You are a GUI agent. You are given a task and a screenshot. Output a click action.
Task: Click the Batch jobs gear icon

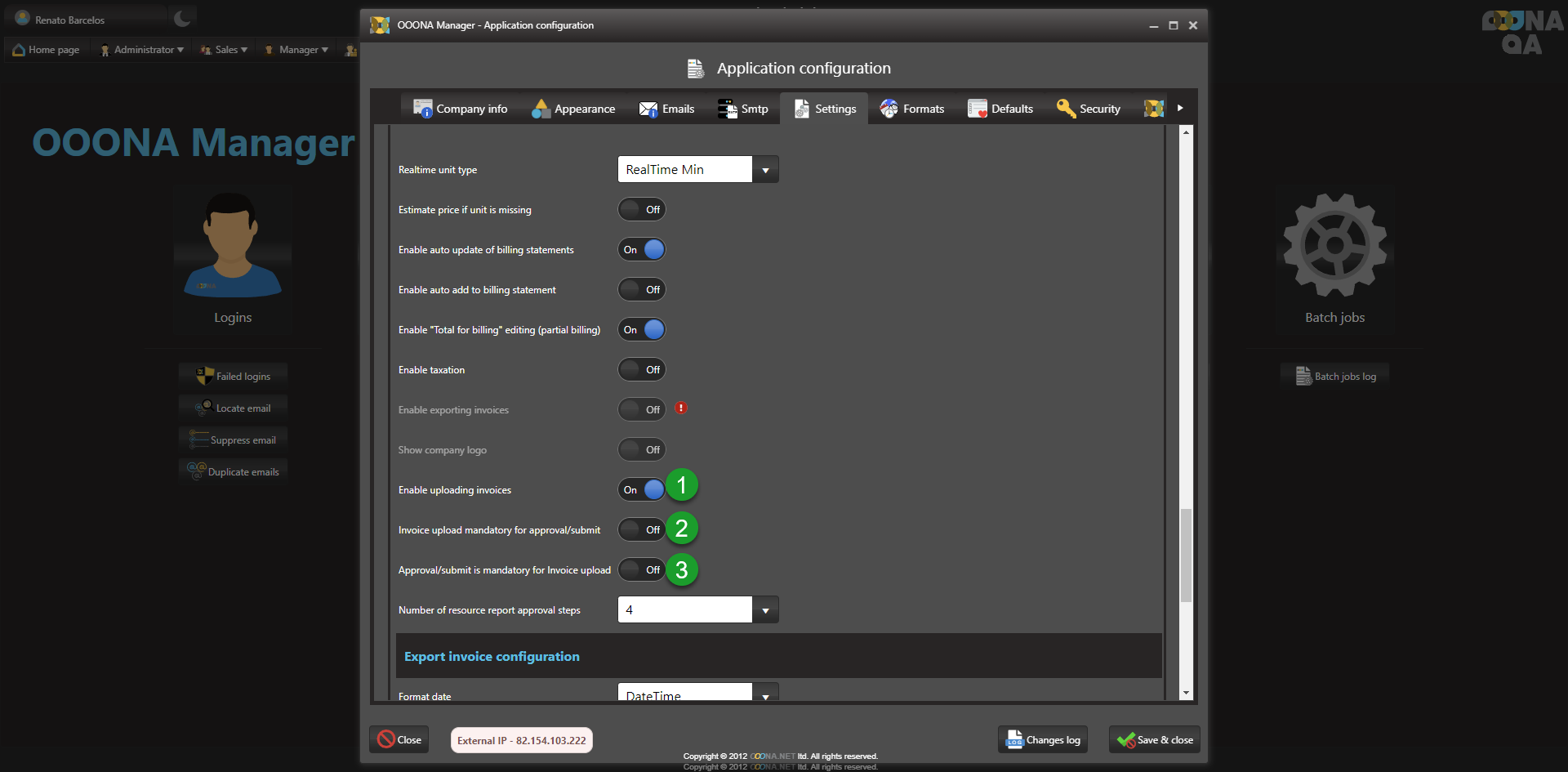(1334, 245)
